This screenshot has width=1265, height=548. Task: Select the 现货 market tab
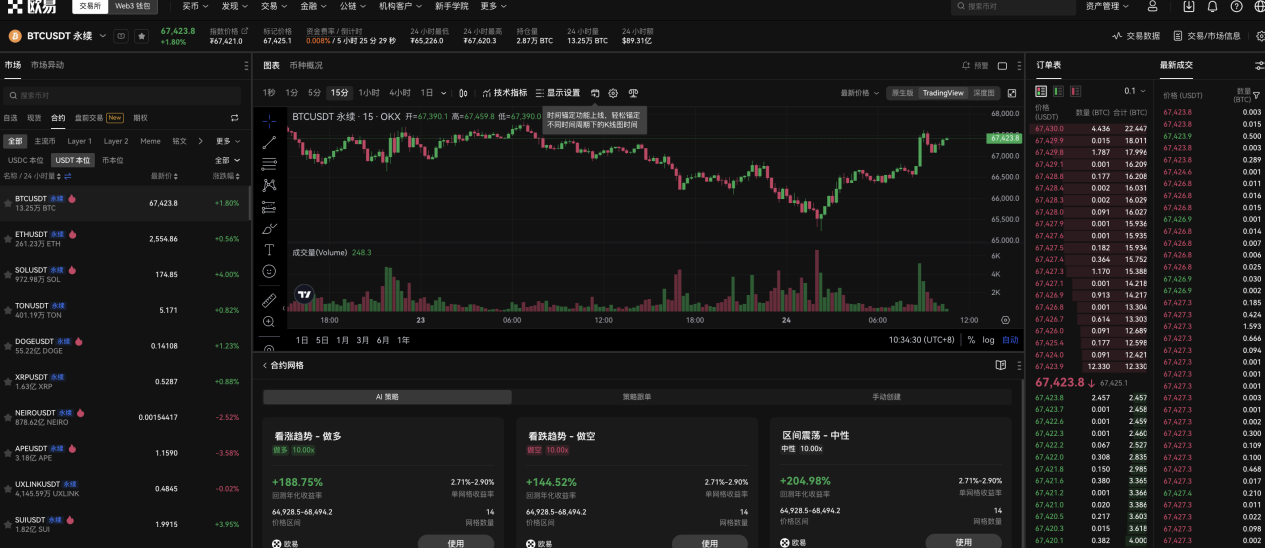pyautogui.click(x=34, y=118)
